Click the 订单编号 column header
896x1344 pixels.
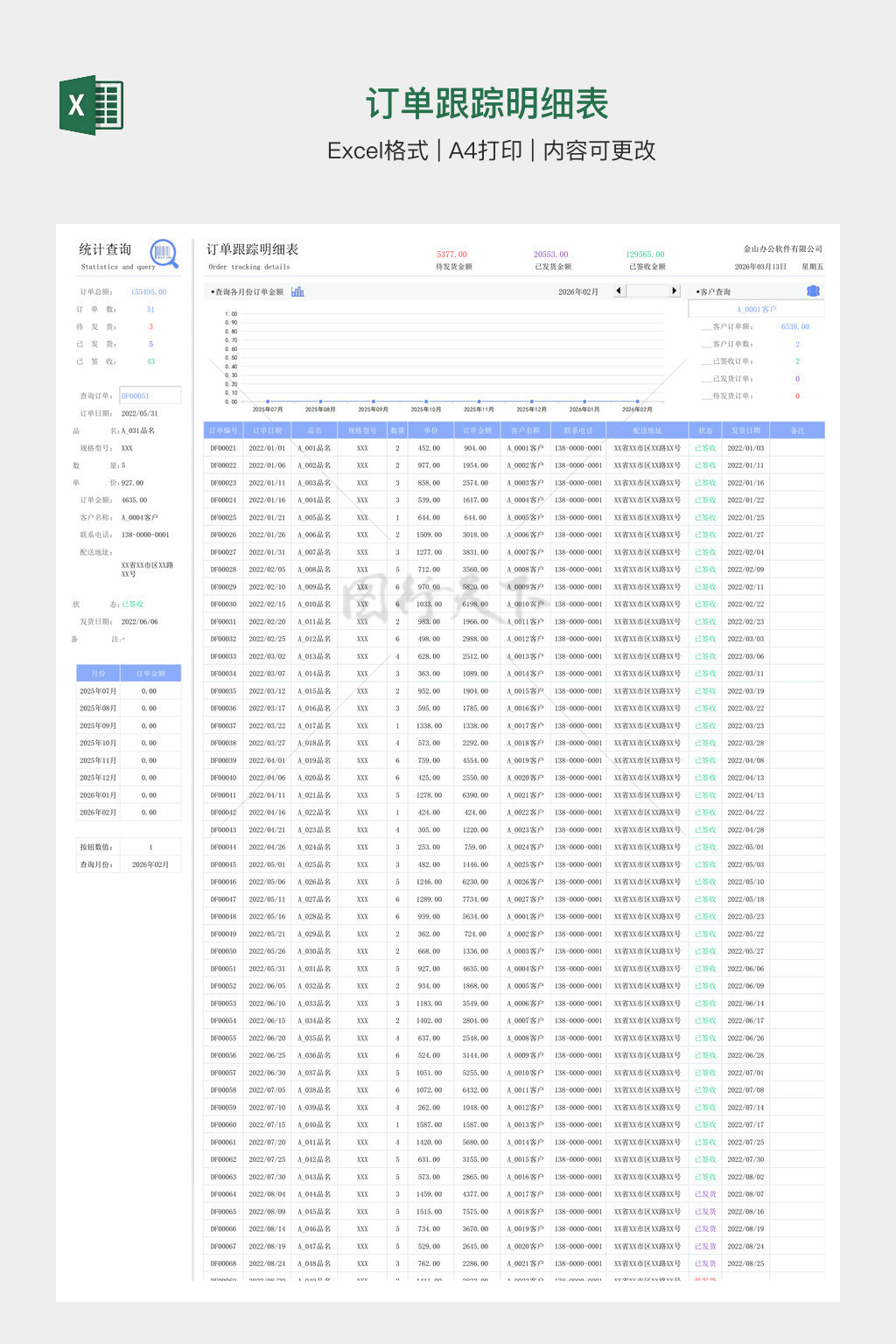point(223,430)
